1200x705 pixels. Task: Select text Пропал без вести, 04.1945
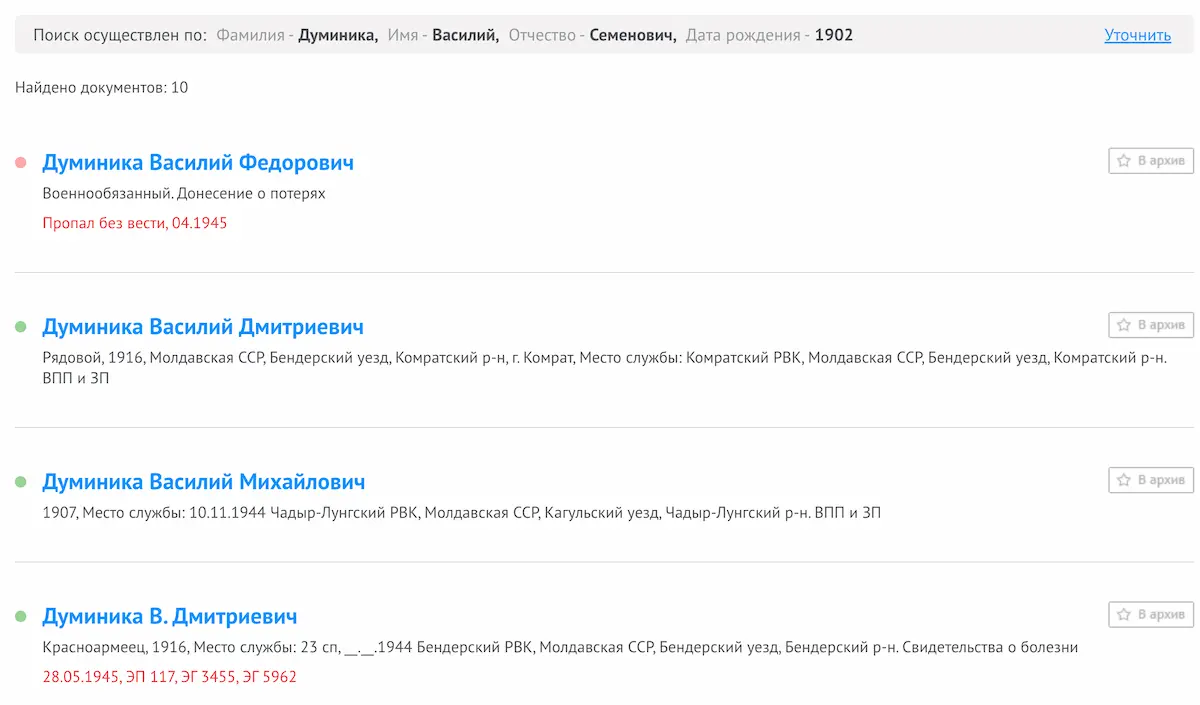tap(135, 223)
